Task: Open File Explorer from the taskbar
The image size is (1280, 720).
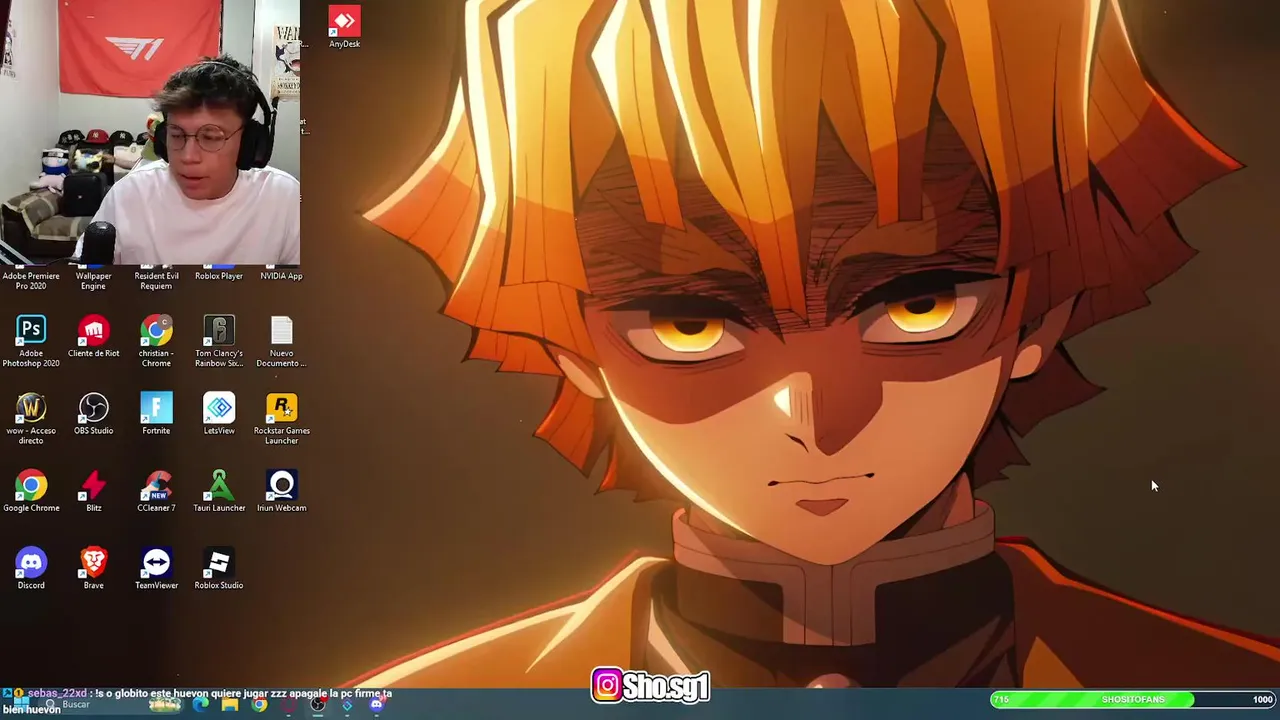Action: tap(230, 705)
